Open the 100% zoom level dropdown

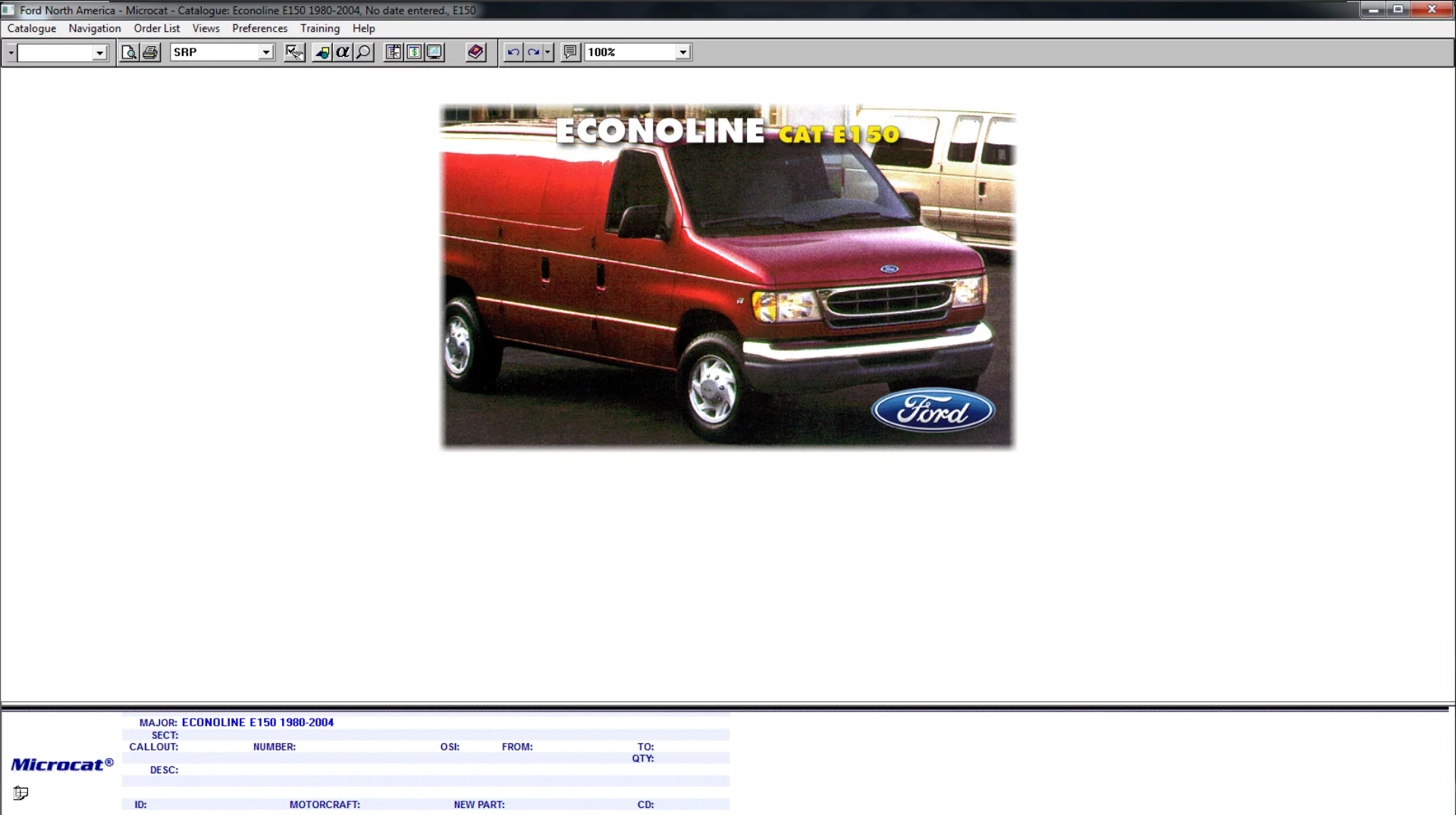click(x=682, y=52)
